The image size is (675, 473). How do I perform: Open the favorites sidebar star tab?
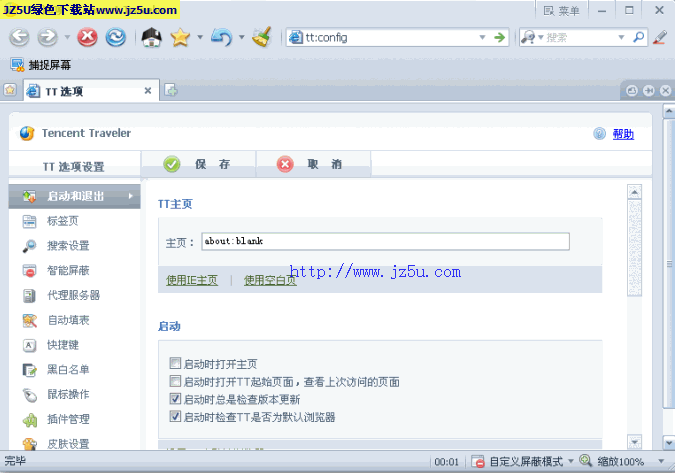click(9, 90)
